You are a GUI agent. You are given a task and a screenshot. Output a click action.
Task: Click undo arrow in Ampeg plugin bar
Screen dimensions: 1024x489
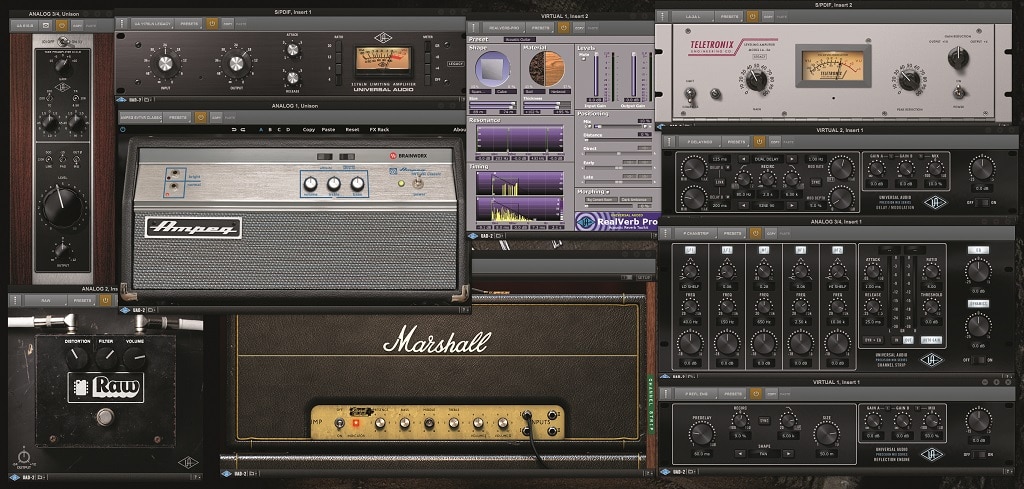(x=234, y=129)
